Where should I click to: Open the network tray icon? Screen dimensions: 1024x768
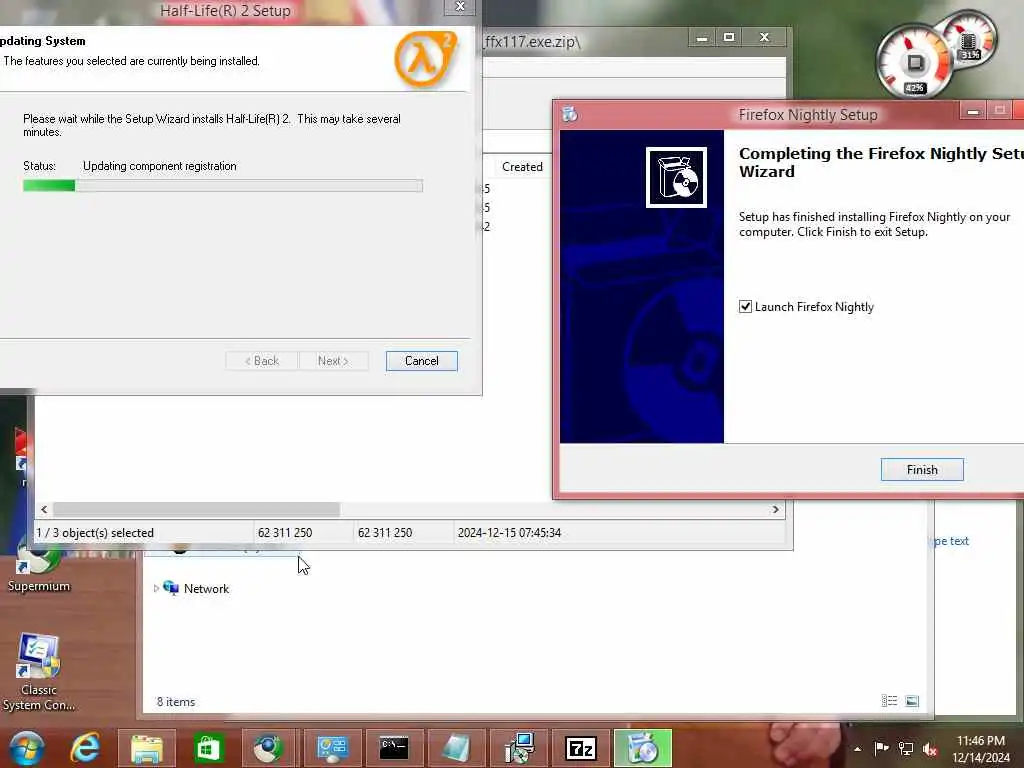pyautogui.click(x=906, y=749)
